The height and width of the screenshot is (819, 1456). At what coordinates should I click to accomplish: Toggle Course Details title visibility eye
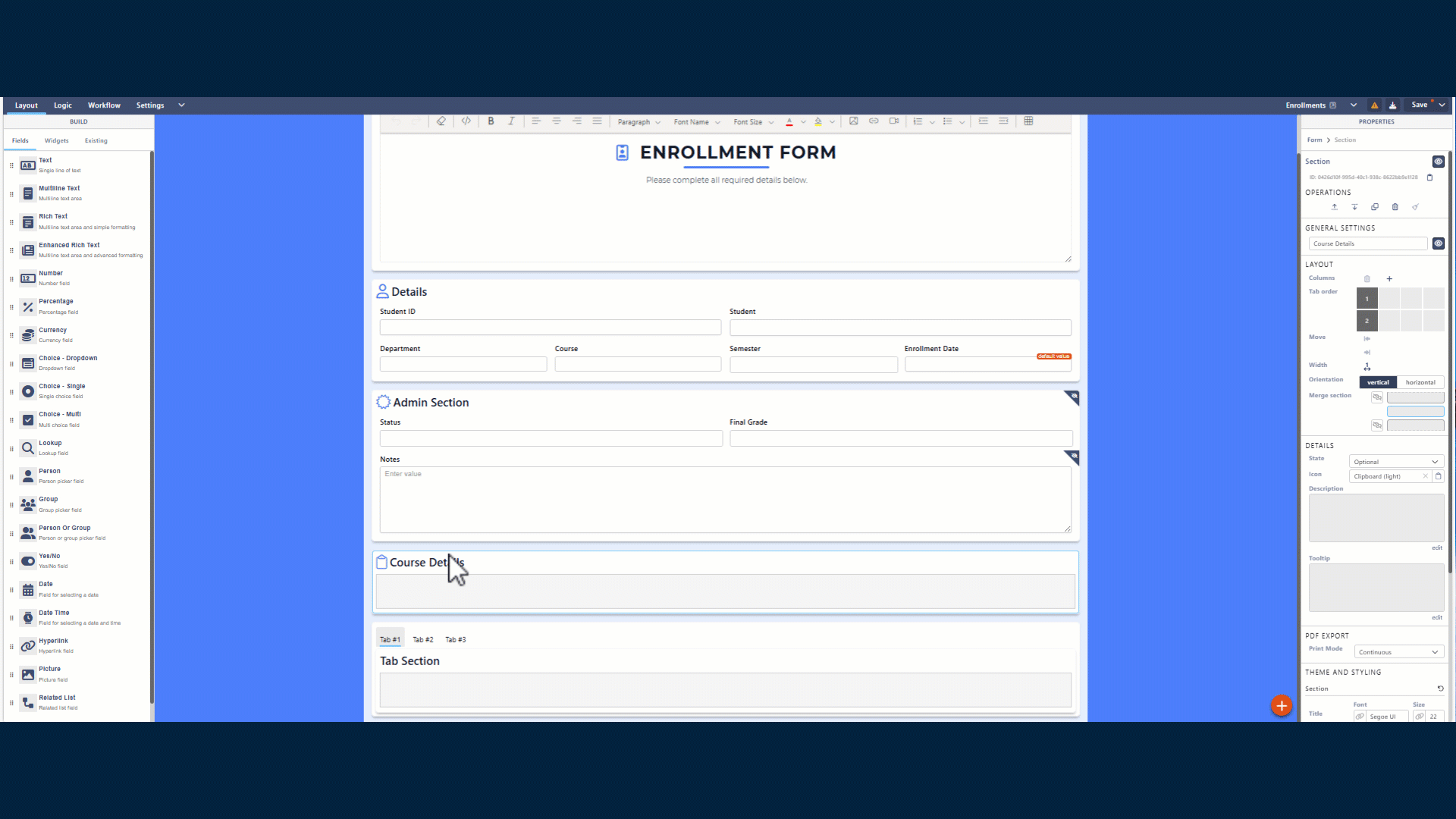point(1438,243)
